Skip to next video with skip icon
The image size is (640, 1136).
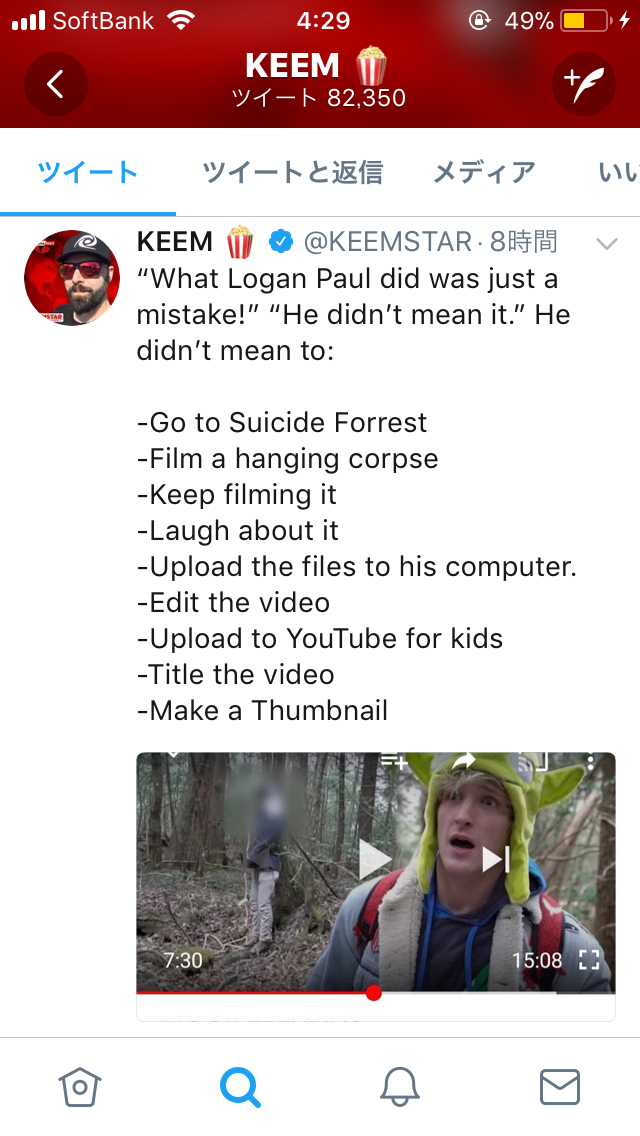click(496, 860)
